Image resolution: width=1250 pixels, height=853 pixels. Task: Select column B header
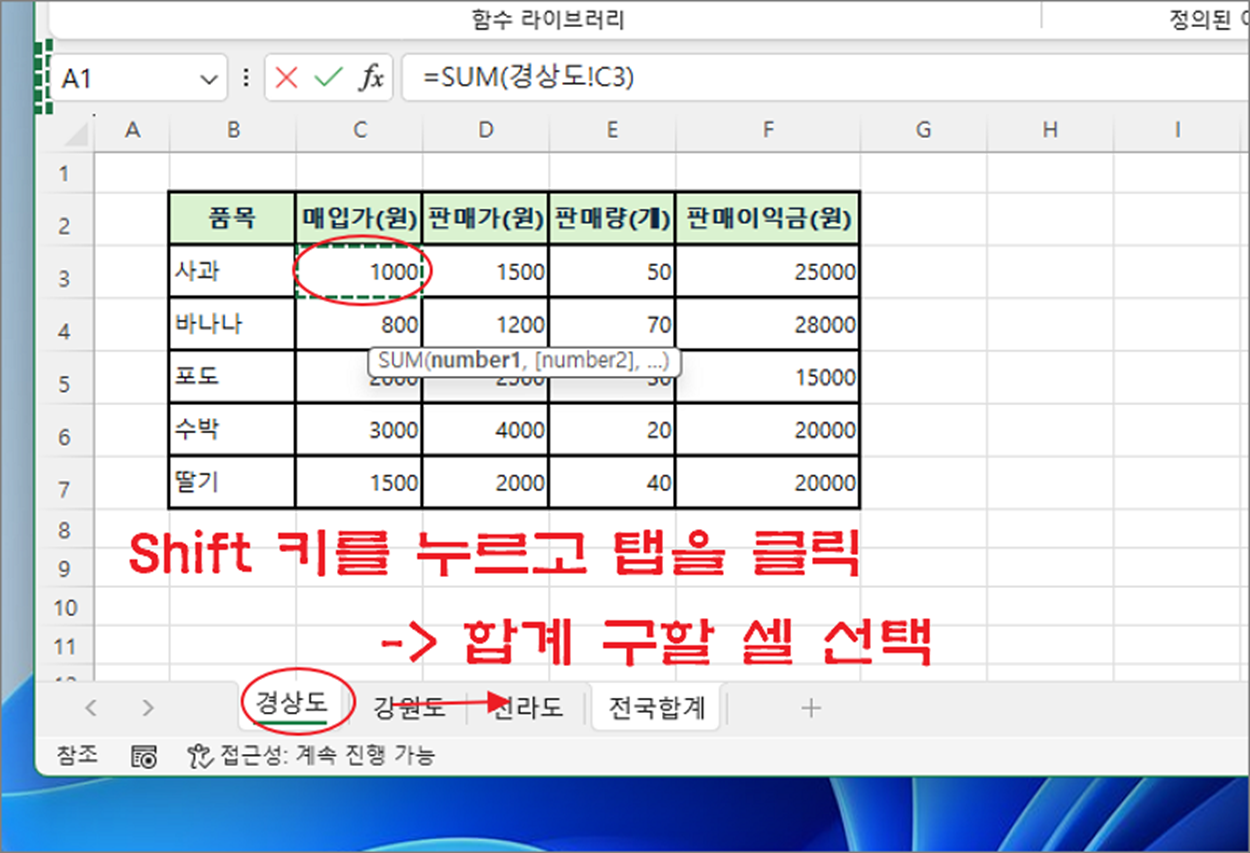click(x=233, y=130)
